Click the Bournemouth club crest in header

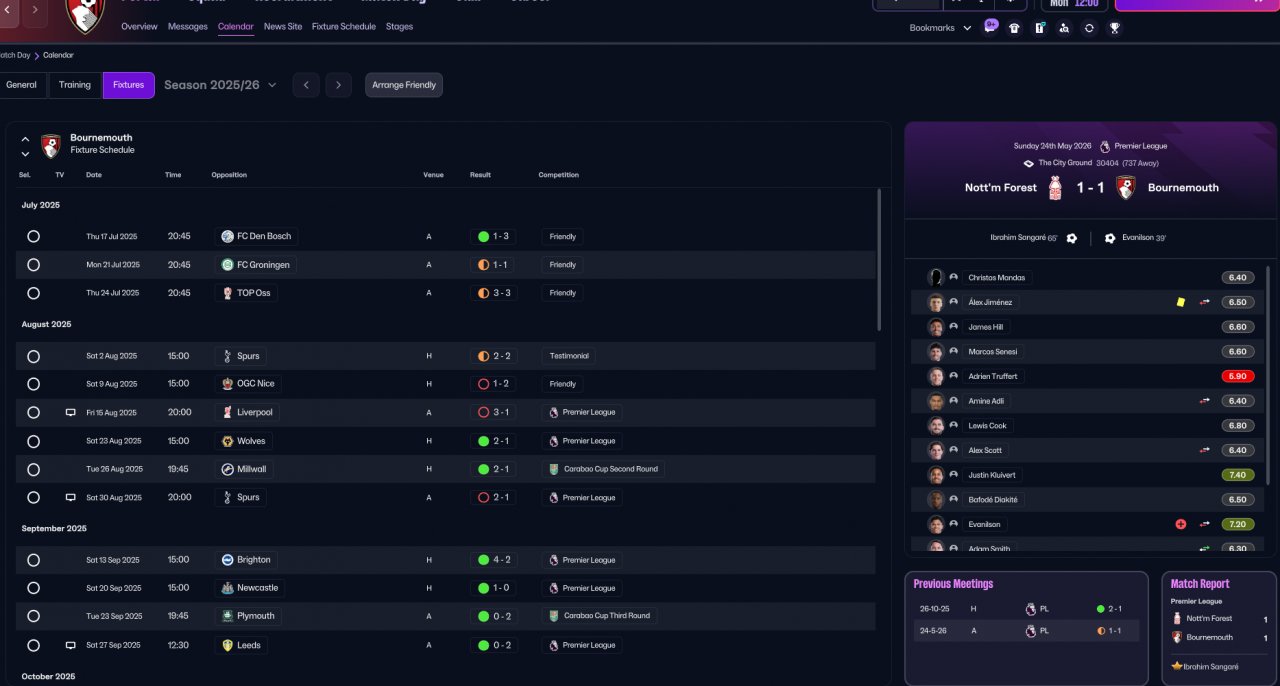[85, 15]
